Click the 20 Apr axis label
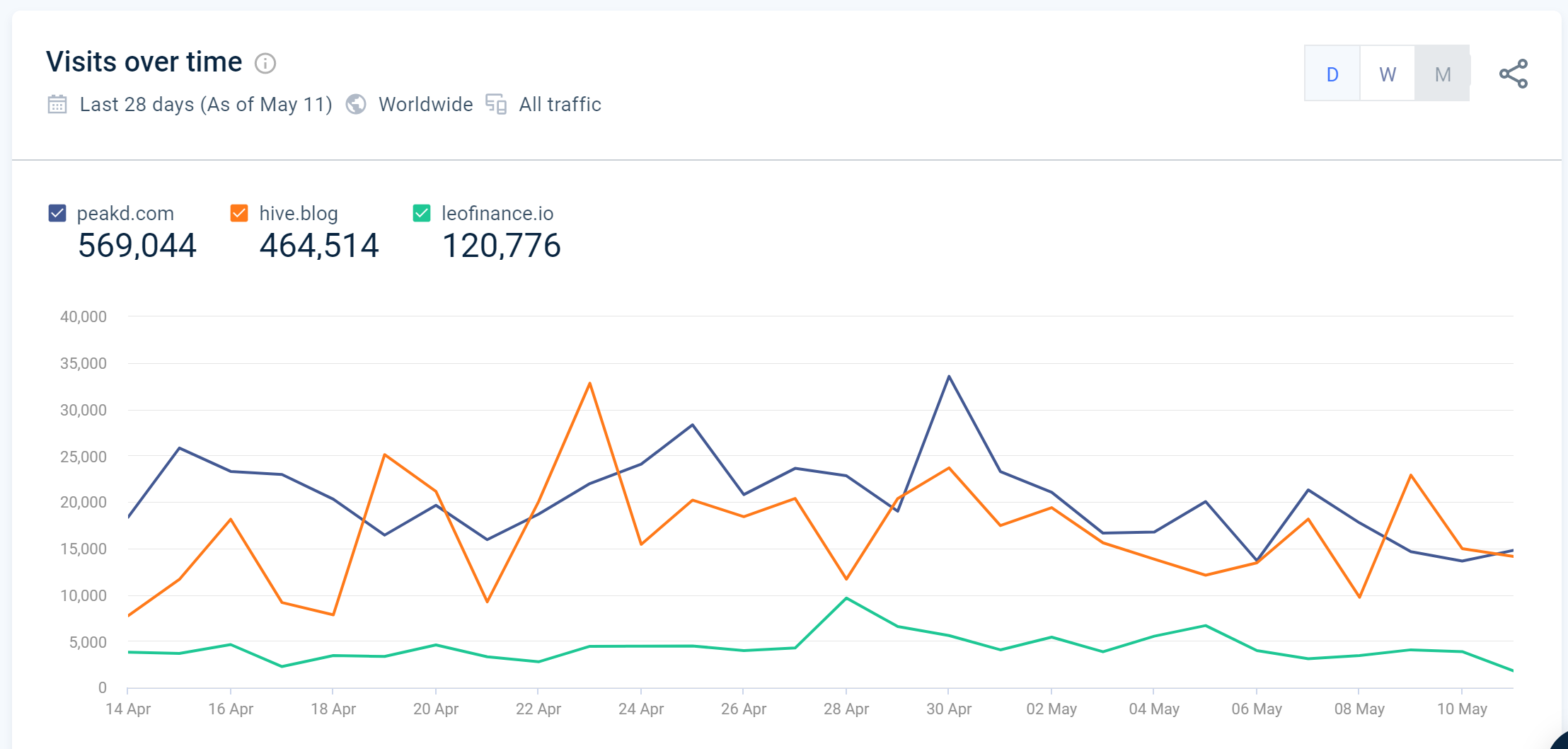Screen dimensions: 1568x749 436,709
